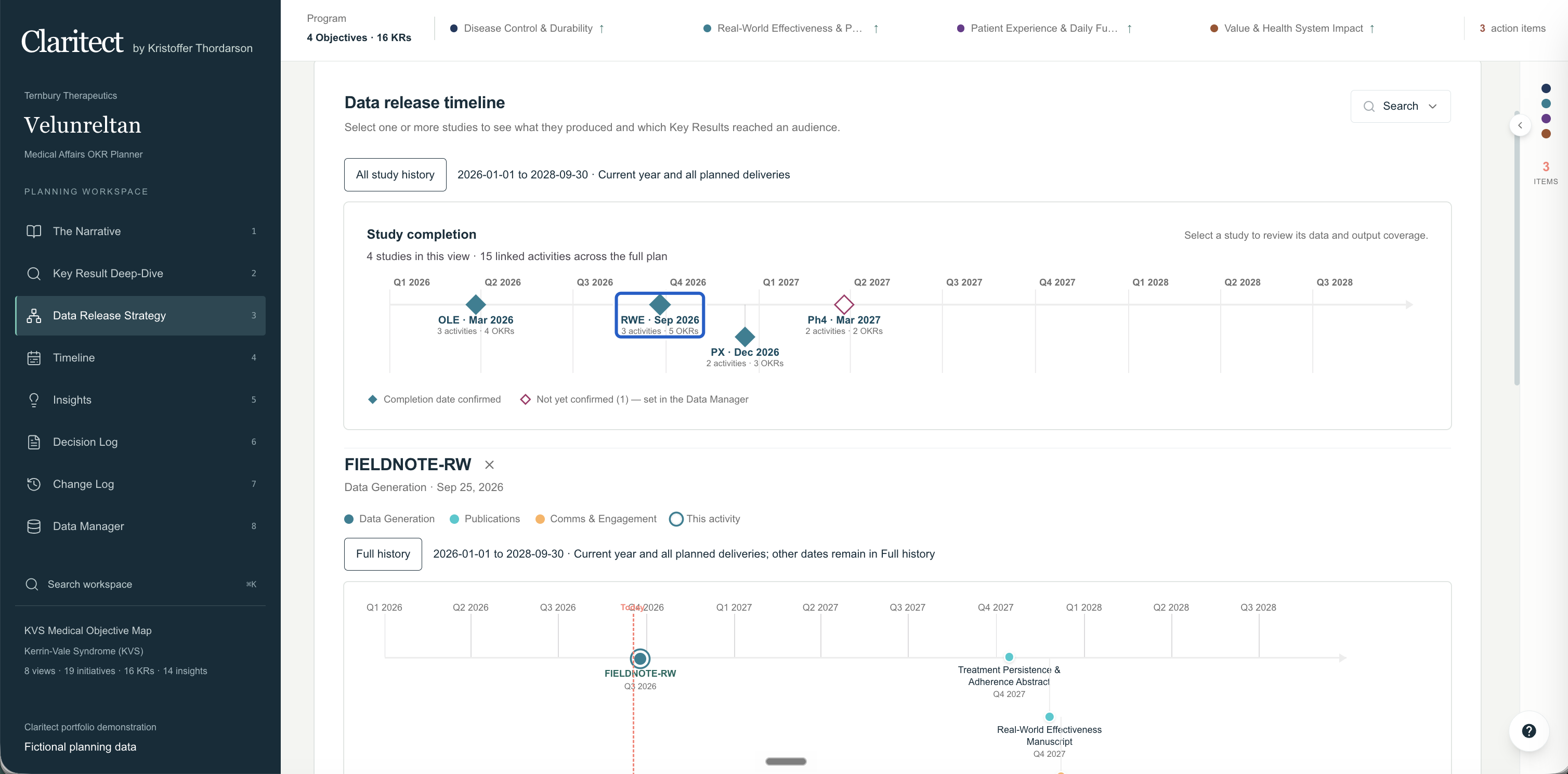Click the up arrow beside Disease Control & Durability
The width and height of the screenshot is (1568, 774).
[x=602, y=29]
